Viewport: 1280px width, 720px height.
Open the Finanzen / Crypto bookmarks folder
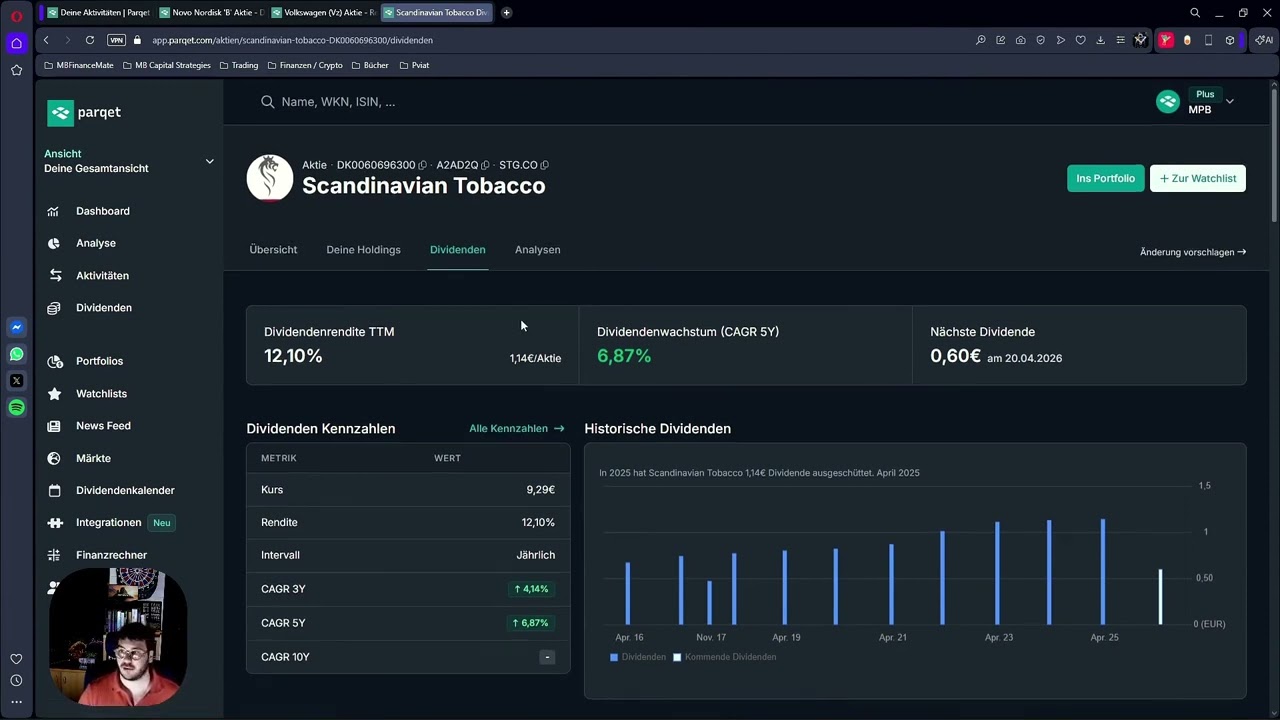[x=305, y=65]
